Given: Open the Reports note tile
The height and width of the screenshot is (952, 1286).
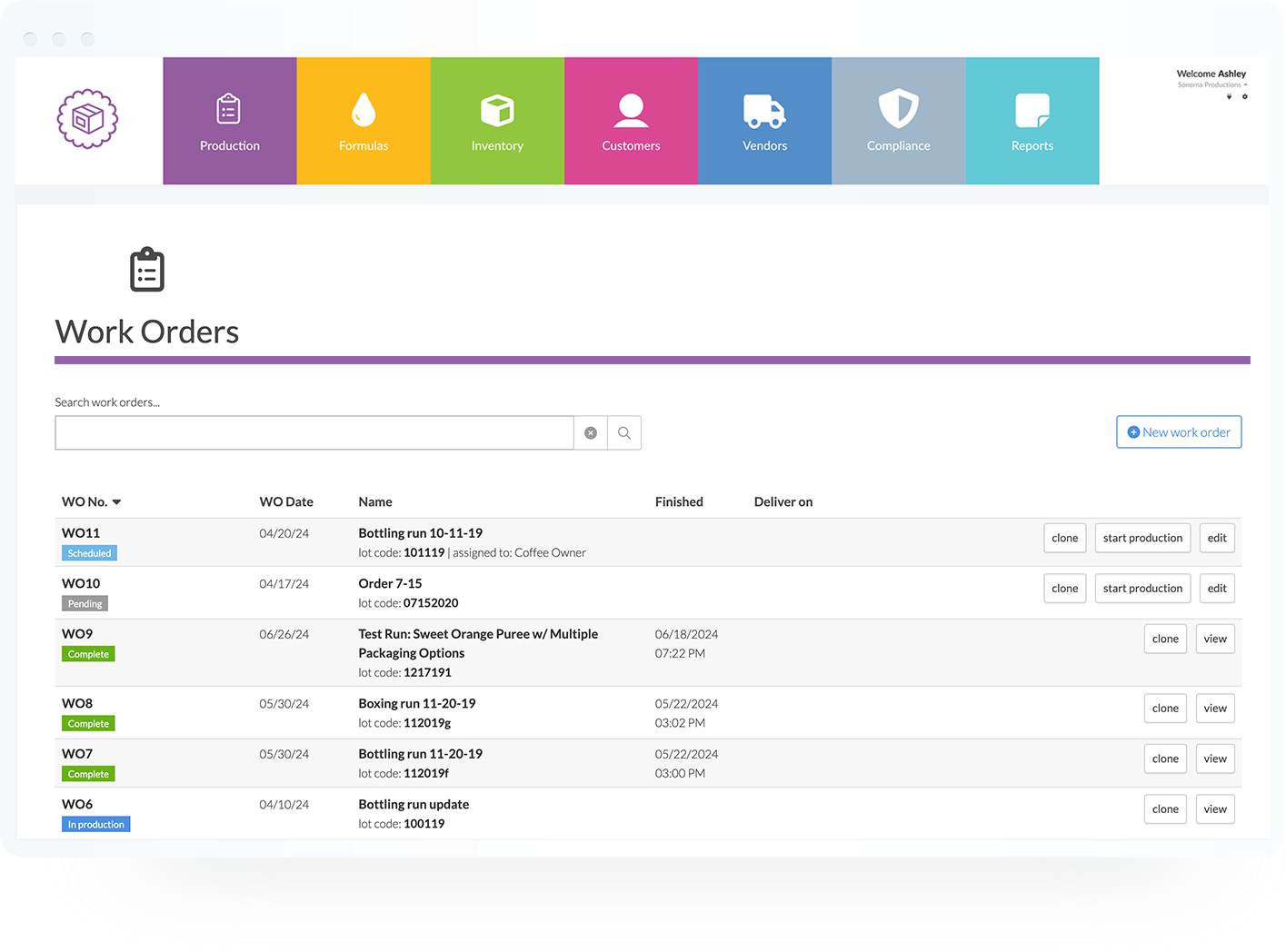Looking at the screenshot, I should (x=1032, y=121).
